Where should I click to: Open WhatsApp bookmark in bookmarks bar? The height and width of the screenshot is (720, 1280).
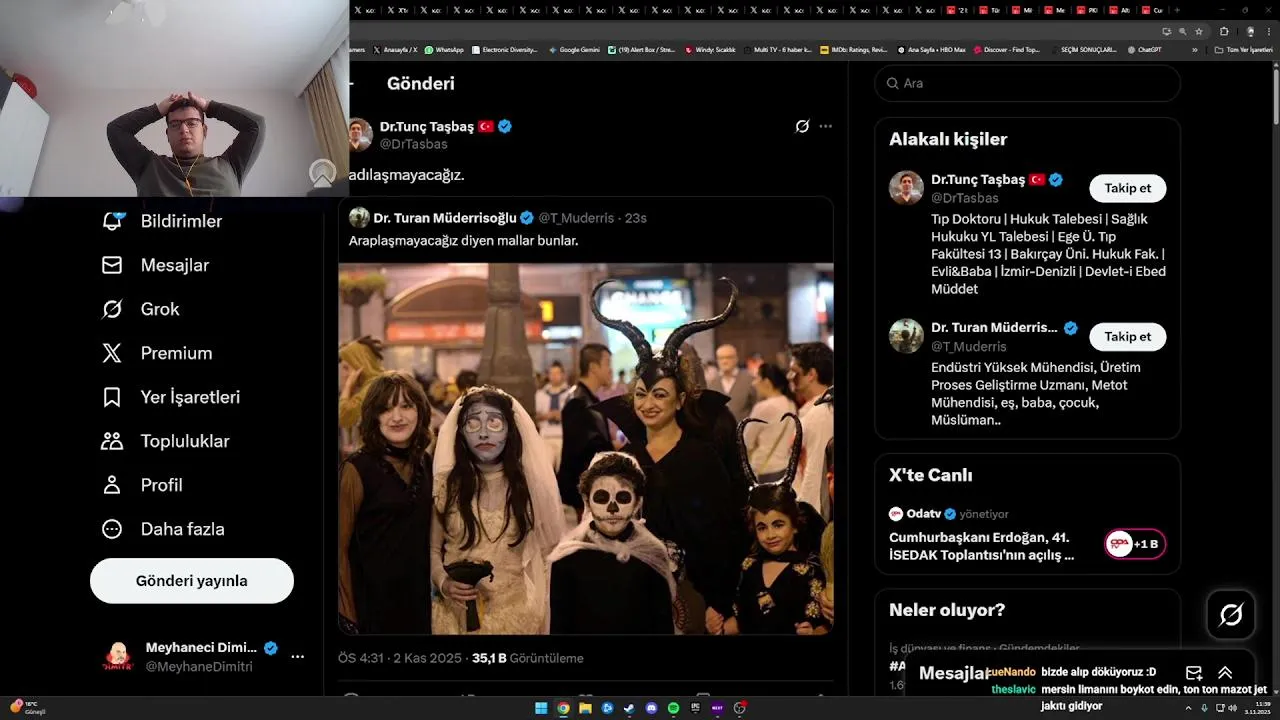coord(444,49)
